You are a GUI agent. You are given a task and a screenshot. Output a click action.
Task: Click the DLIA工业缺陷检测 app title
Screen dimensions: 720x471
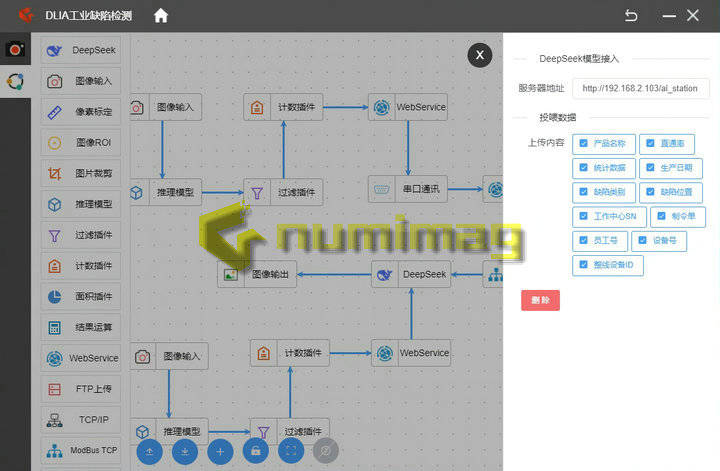tap(88, 16)
